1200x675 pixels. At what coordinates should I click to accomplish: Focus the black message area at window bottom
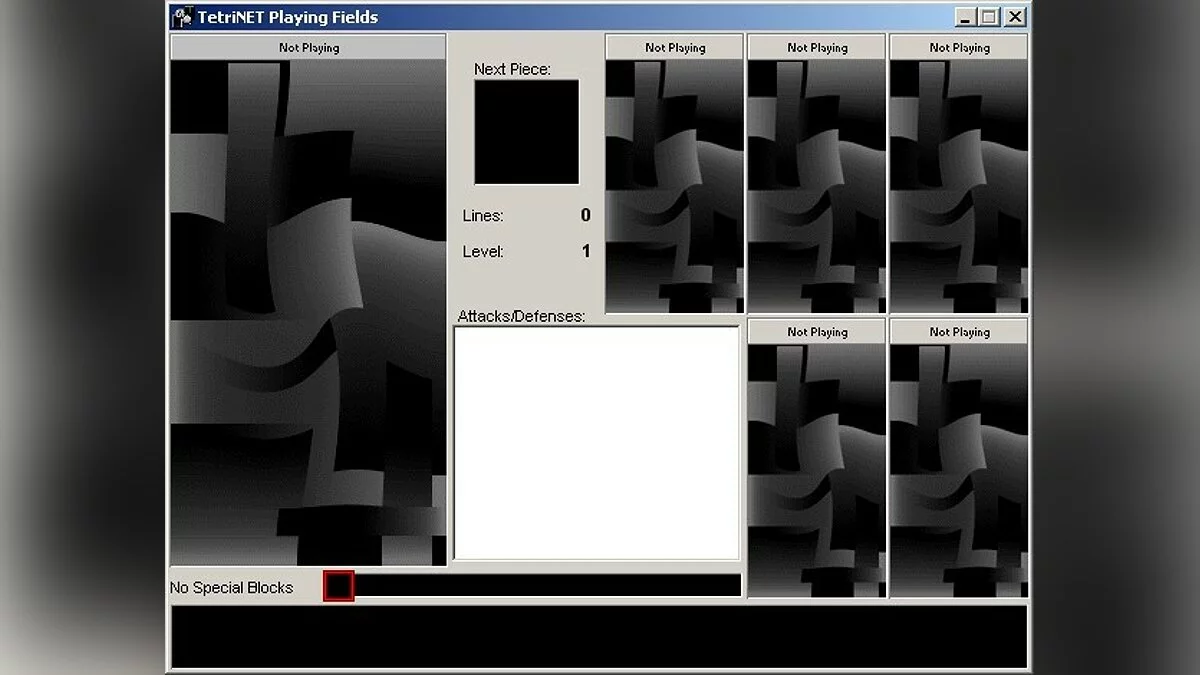coord(599,636)
